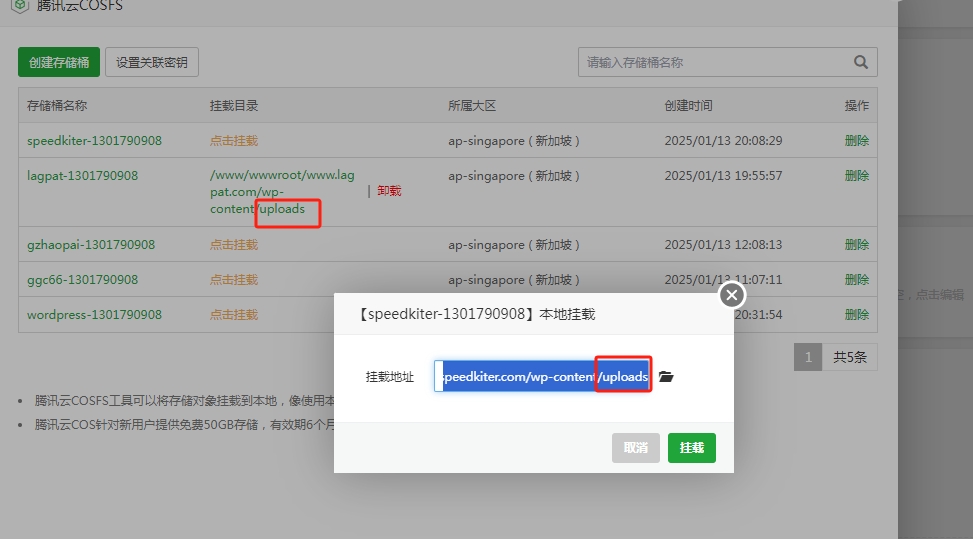The image size is (973, 539).
Task: Select bucket name speedkiter-1301790908
Action: tap(94, 141)
